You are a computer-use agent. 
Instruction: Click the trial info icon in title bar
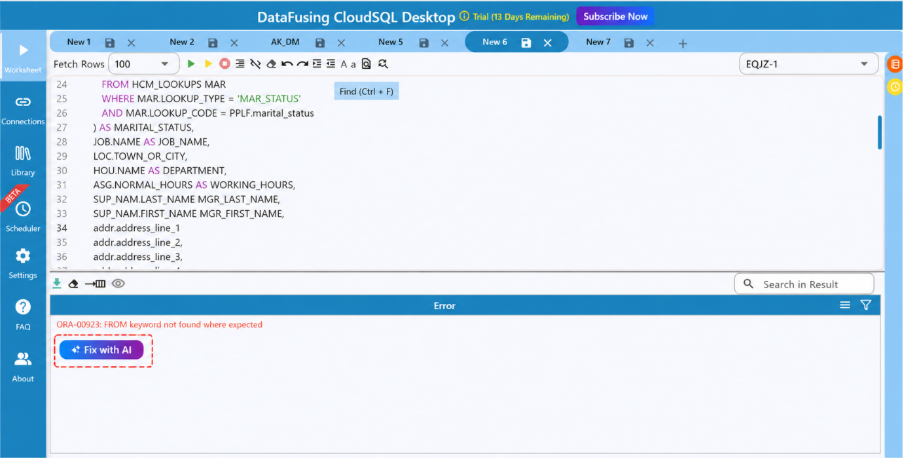464,17
